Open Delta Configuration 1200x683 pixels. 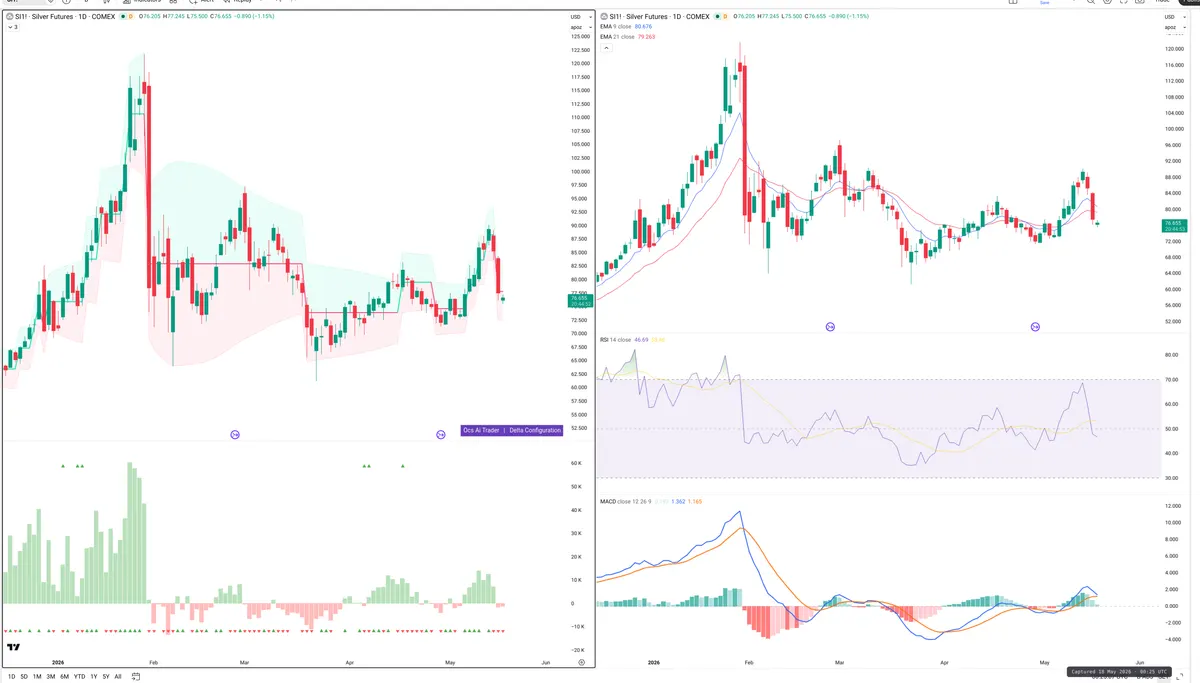pos(535,430)
